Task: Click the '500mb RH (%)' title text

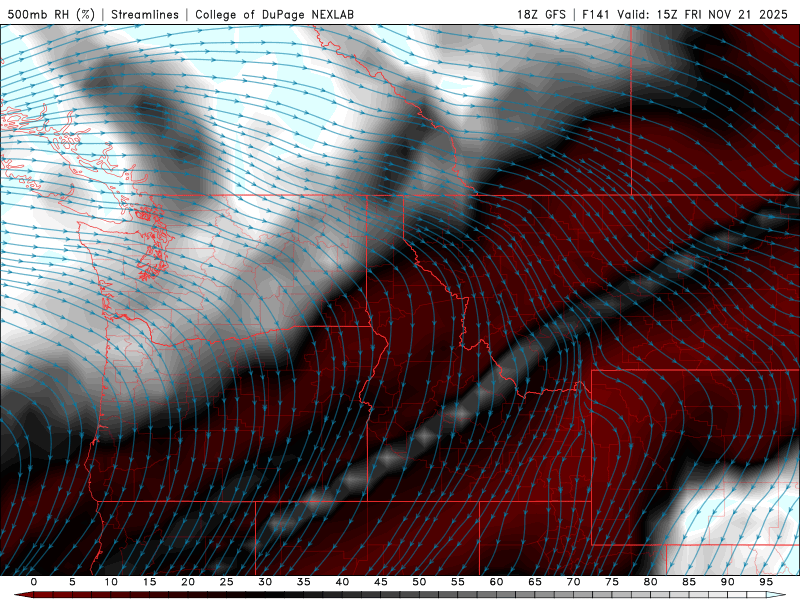Action: coord(51,14)
